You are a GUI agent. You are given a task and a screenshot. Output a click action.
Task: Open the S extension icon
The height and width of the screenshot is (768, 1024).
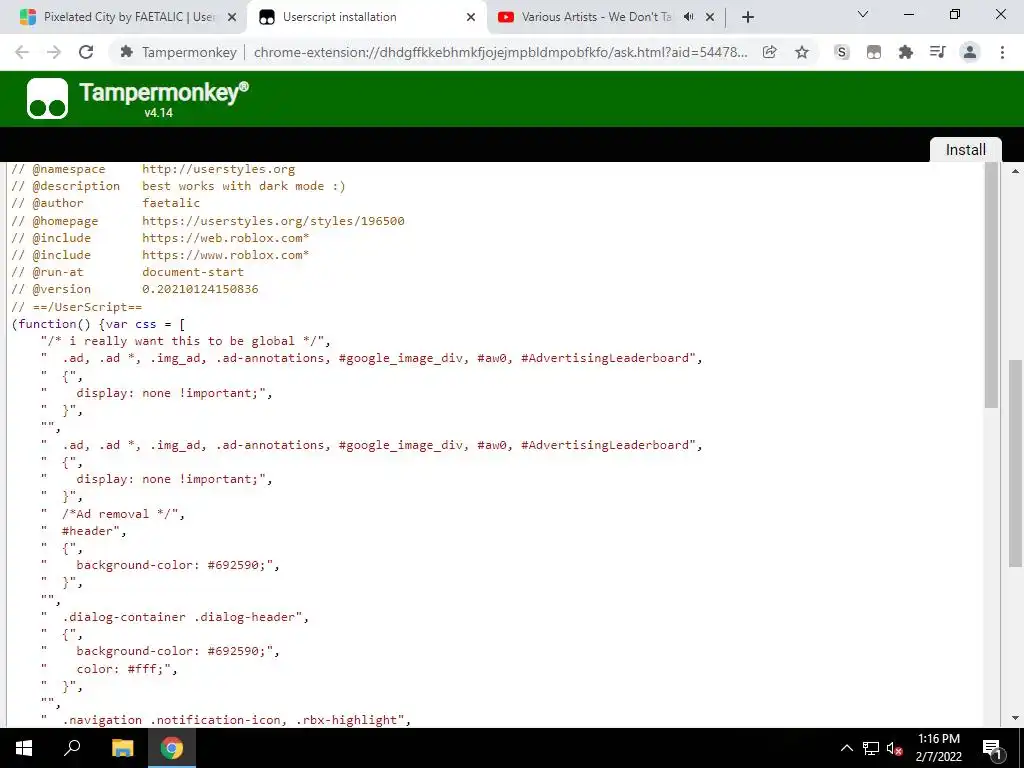[x=842, y=52]
